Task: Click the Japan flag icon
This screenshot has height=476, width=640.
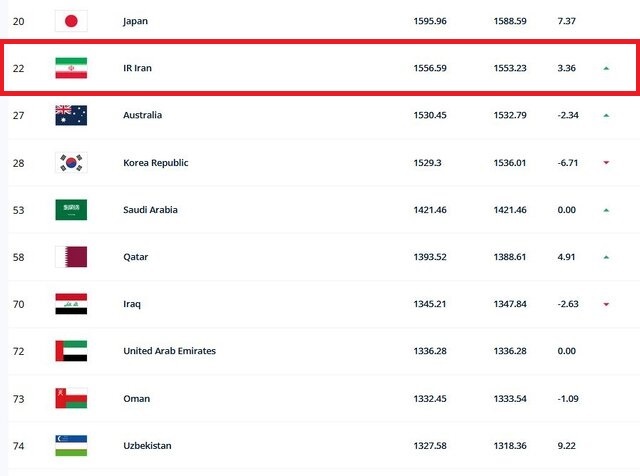Action: (71, 20)
